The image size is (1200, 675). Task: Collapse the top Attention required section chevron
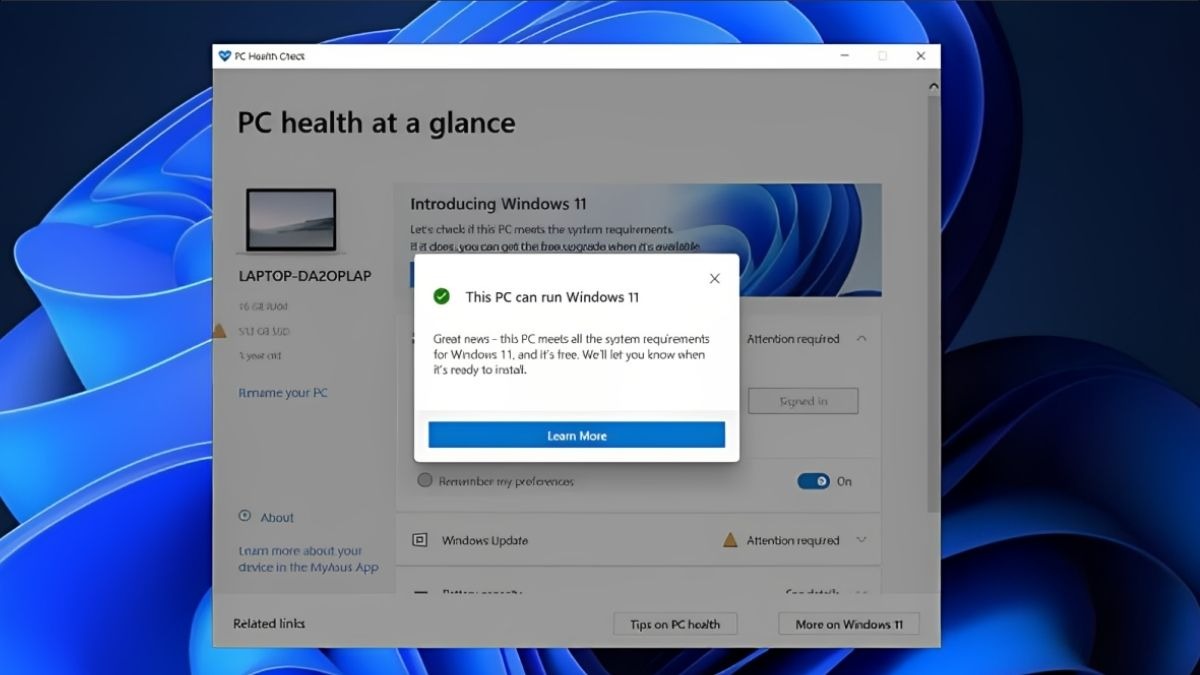coord(861,339)
